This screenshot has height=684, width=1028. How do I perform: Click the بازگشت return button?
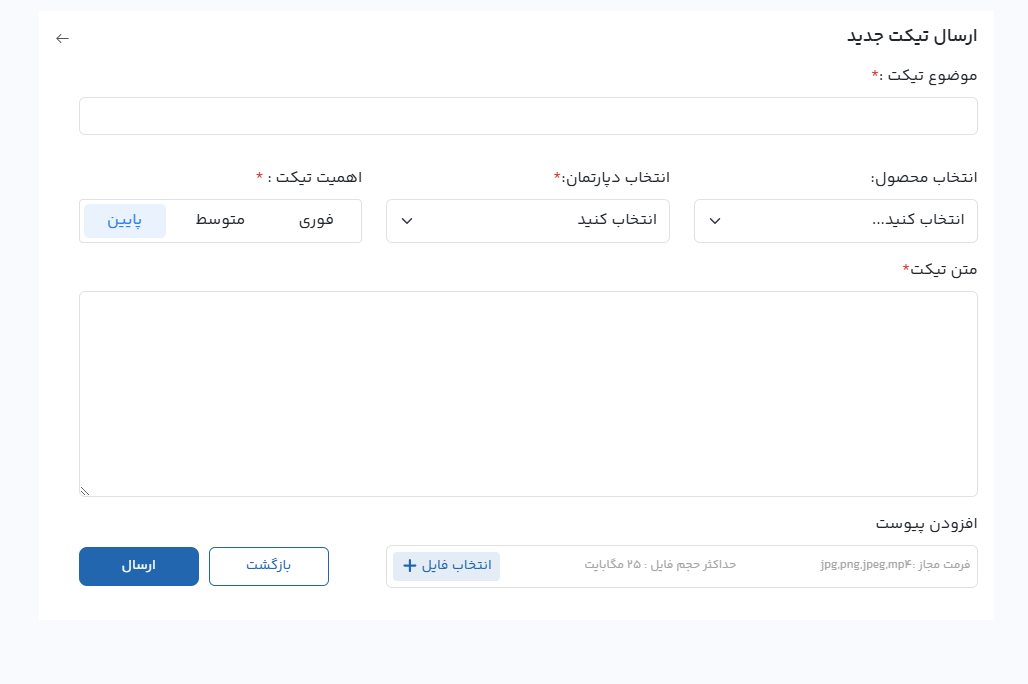tap(268, 566)
